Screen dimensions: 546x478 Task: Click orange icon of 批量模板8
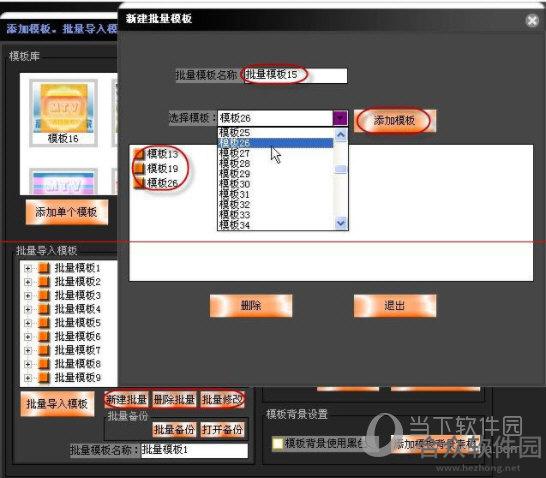tap(44, 364)
